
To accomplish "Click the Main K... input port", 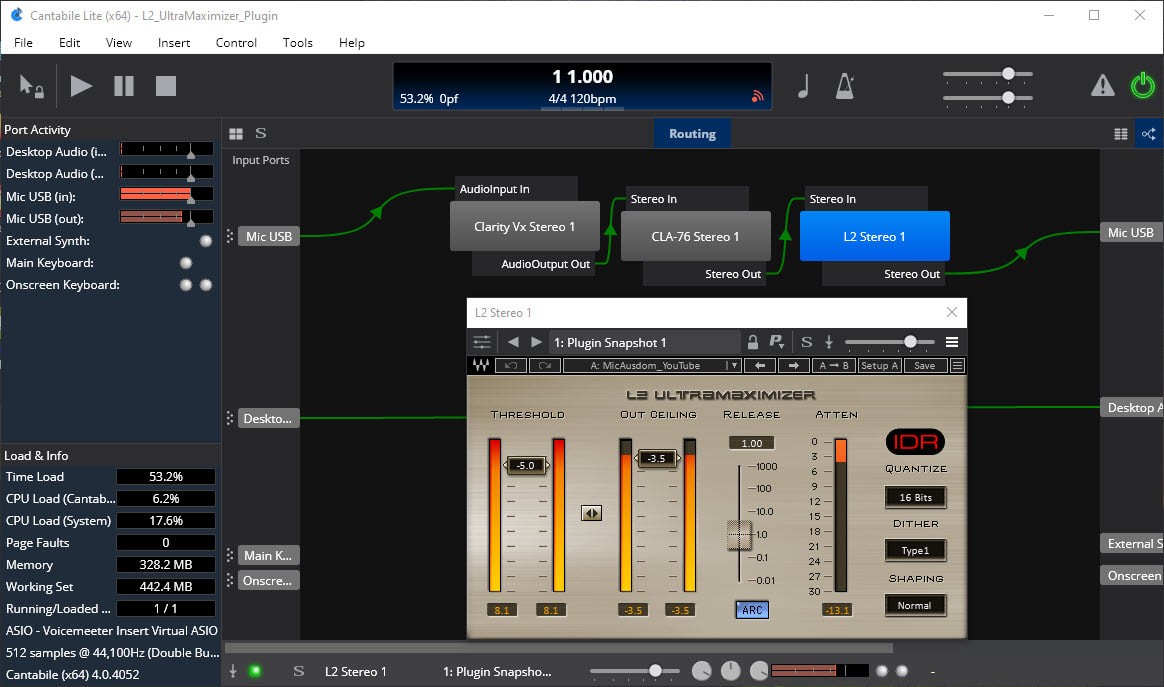I will [268, 556].
